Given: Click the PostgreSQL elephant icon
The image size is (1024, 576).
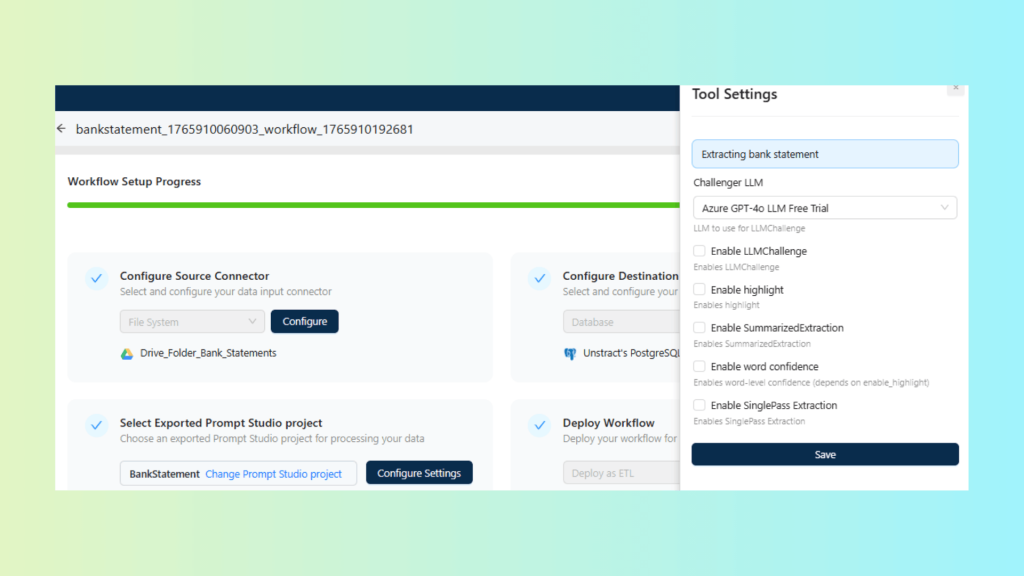Looking at the screenshot, I should pos(570,353).
